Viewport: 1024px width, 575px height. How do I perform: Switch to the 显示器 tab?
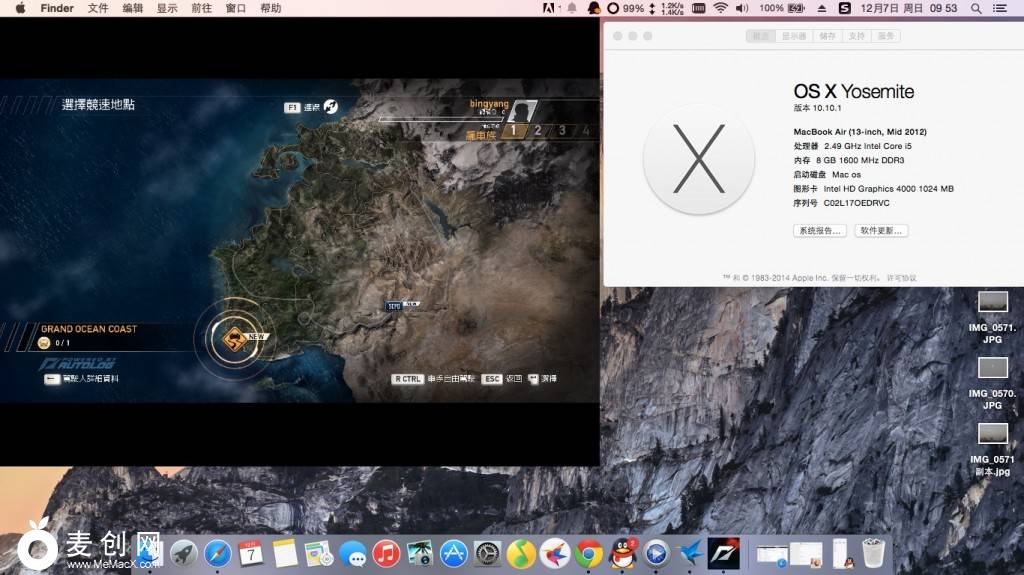point(794,36)
